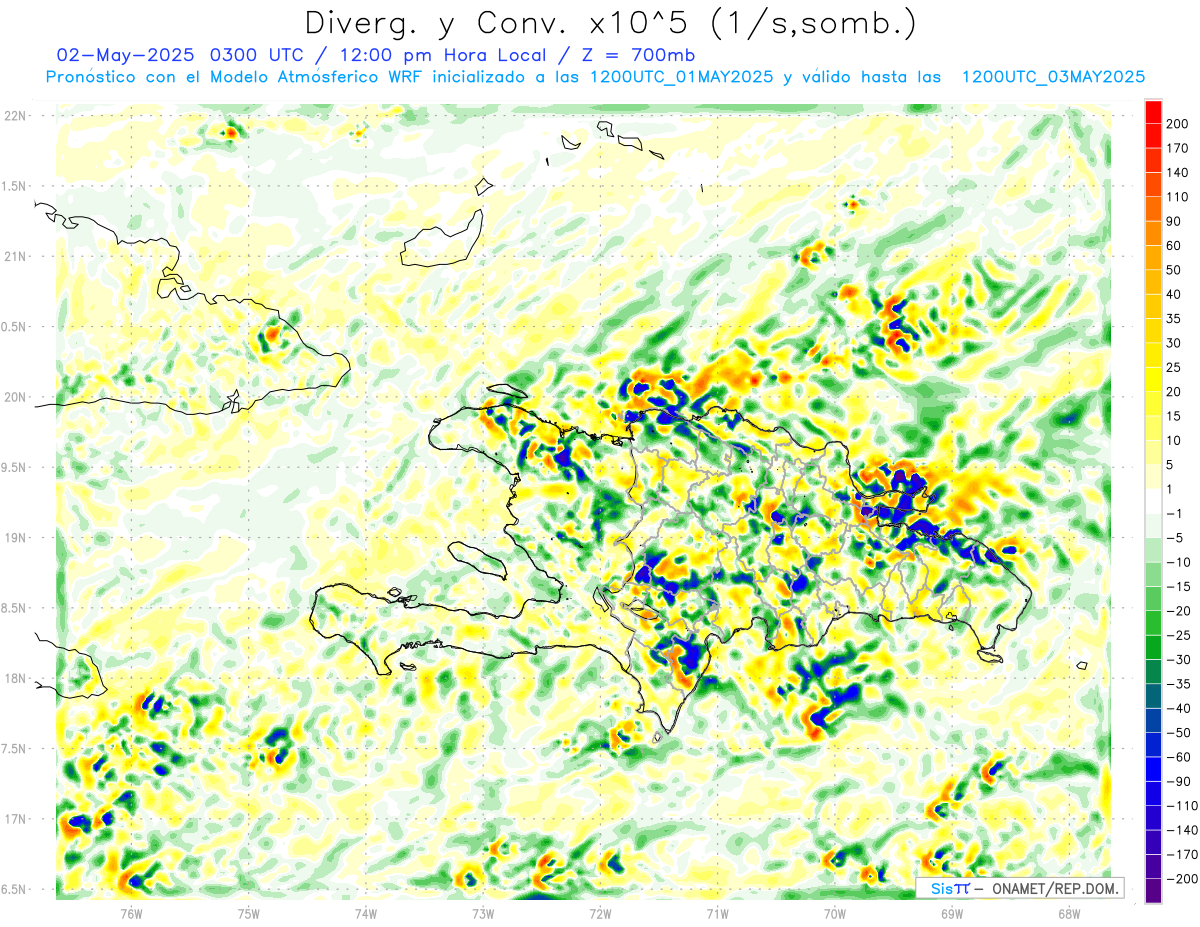Click the "76W" longitude label

point(131,913)
